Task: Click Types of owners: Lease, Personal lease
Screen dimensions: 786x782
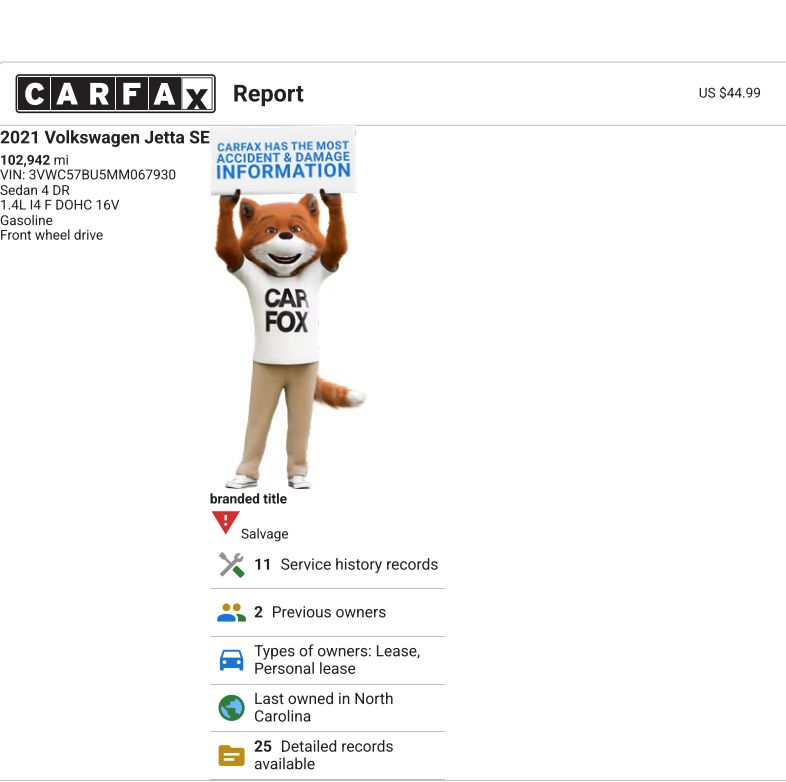Action: coord(327,660)
